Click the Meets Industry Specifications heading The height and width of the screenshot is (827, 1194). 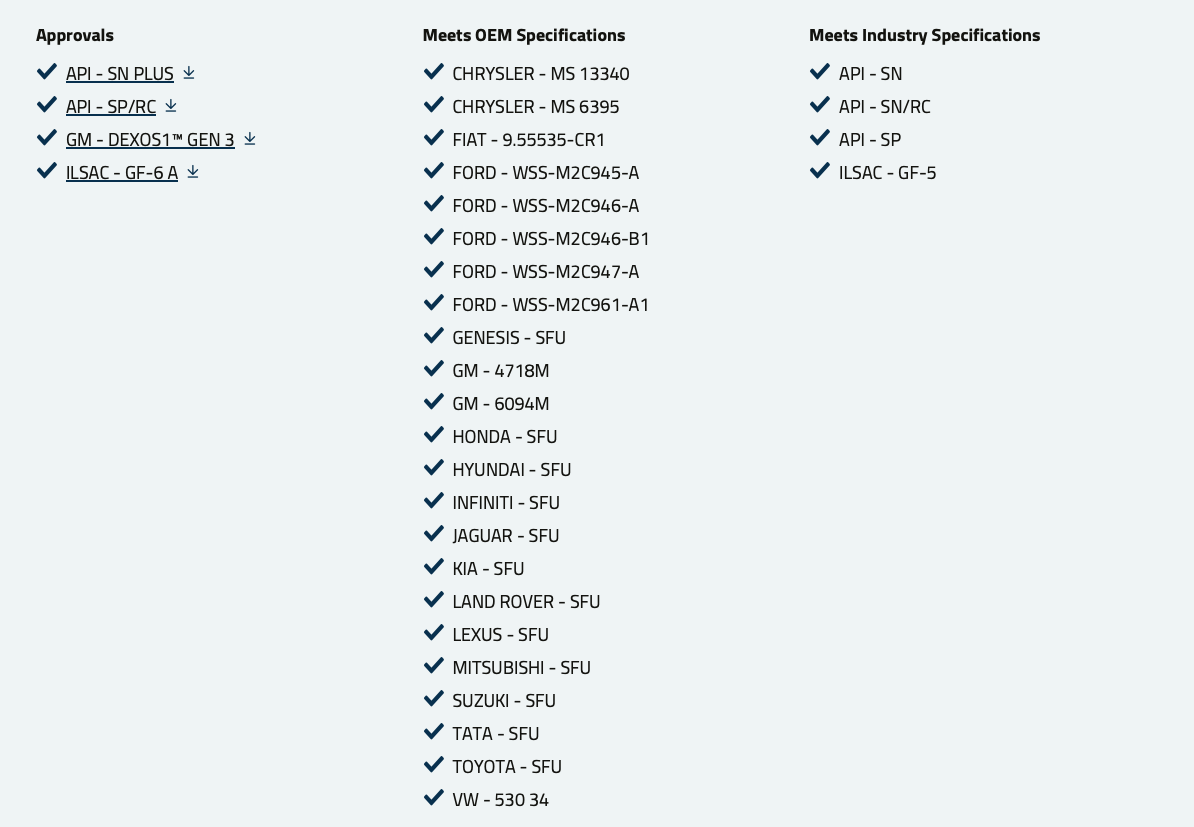point(924,35)
